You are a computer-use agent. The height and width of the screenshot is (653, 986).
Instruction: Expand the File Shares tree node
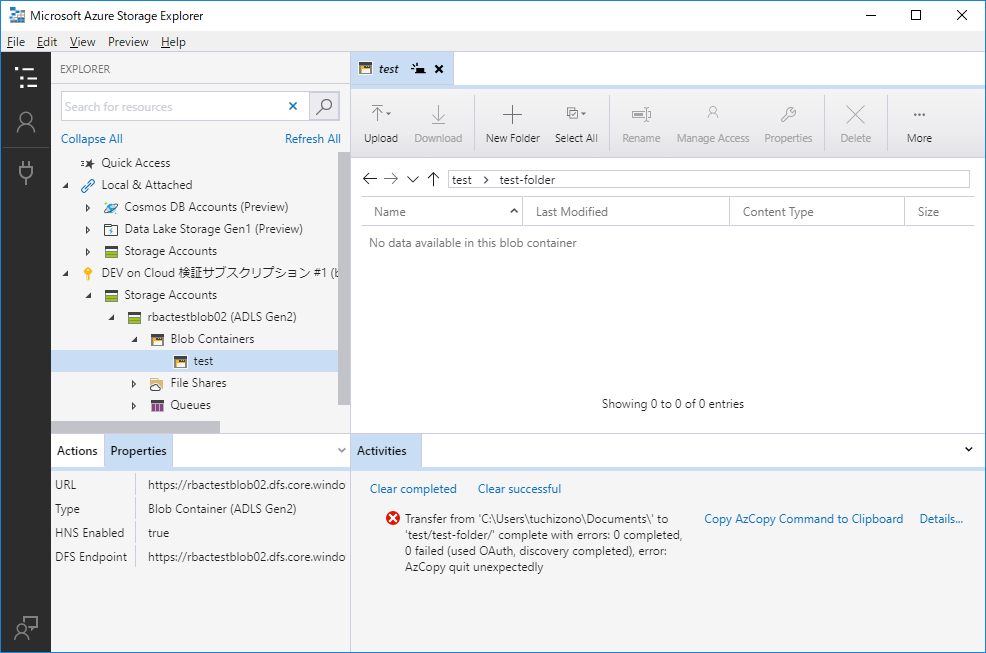click(135, 383)
